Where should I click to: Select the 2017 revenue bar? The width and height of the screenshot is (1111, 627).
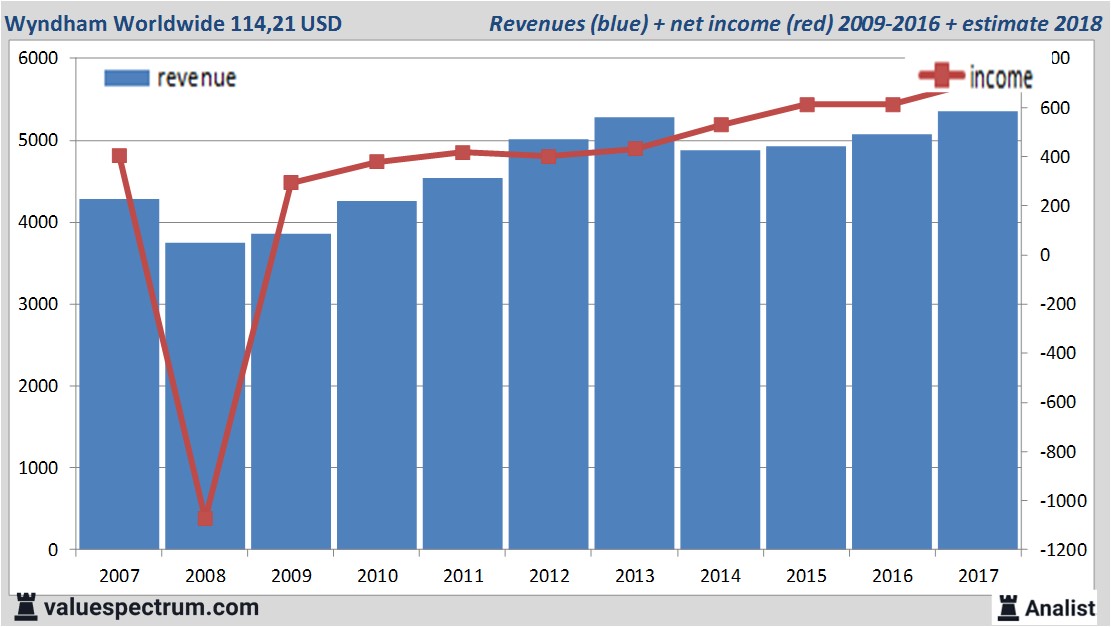(x=978, y=330)
